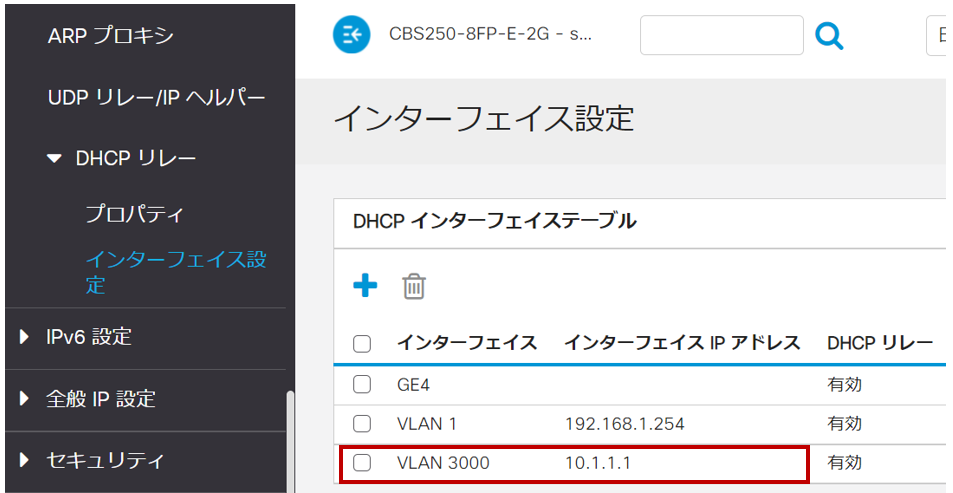Image resolution: width=953 pixels, height=493 pixels.
Task: Add a DHCP interface with plus icon
Action: point(365,285)
